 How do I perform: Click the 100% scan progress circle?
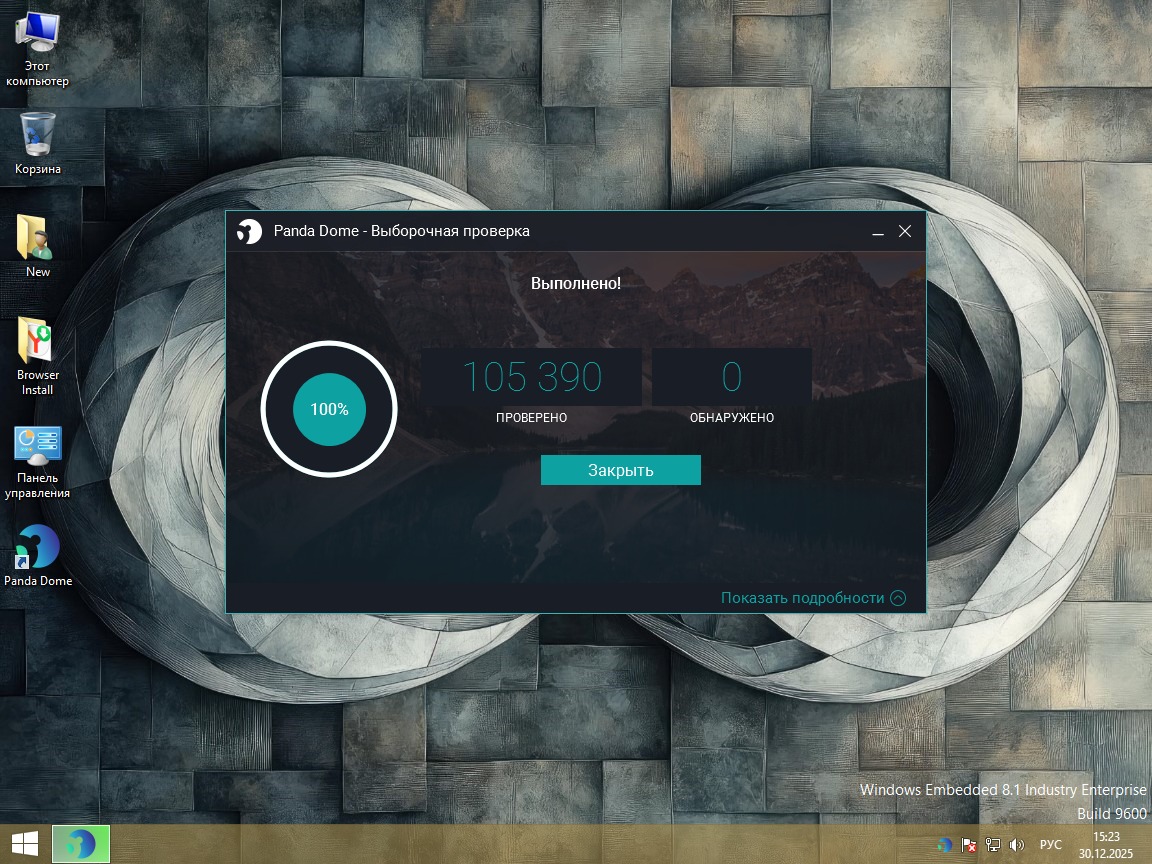tap(329, 409)
